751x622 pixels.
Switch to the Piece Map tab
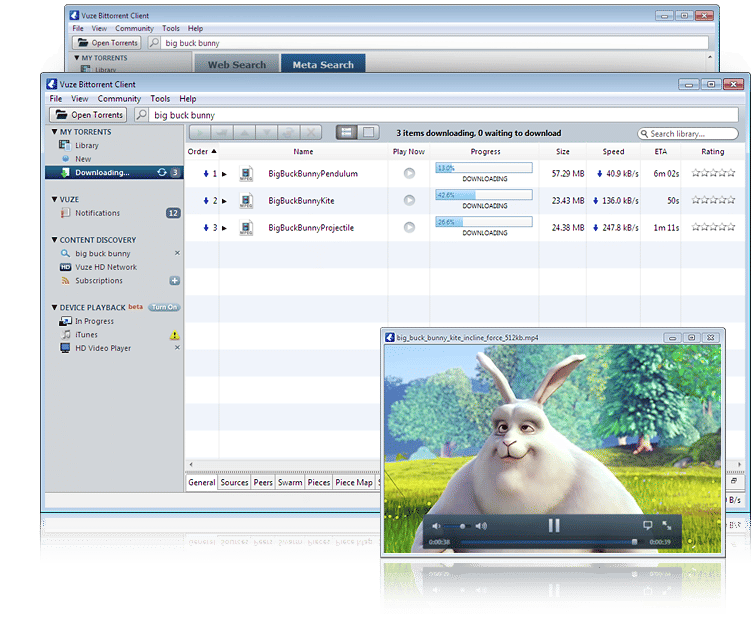pyautogui.click(x=354, y=483)
